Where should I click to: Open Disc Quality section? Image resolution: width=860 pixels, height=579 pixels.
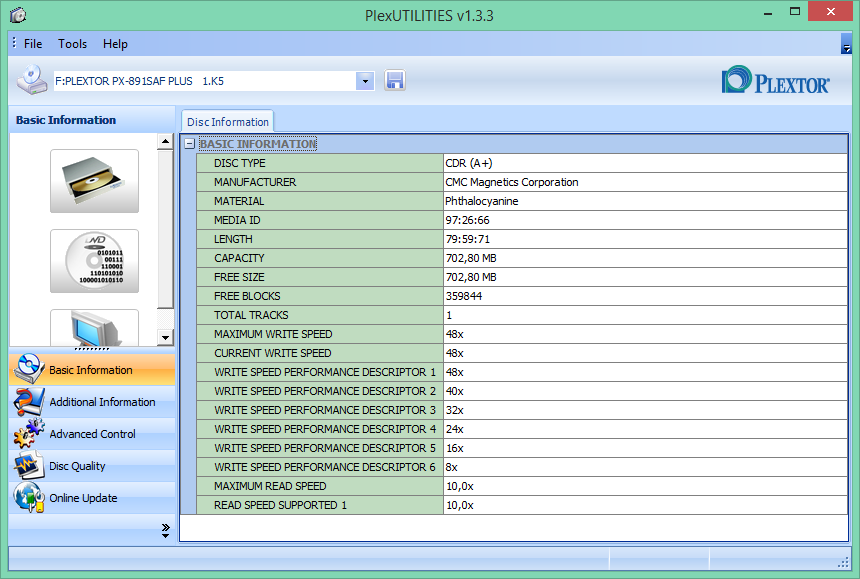[x=92, y=466]
